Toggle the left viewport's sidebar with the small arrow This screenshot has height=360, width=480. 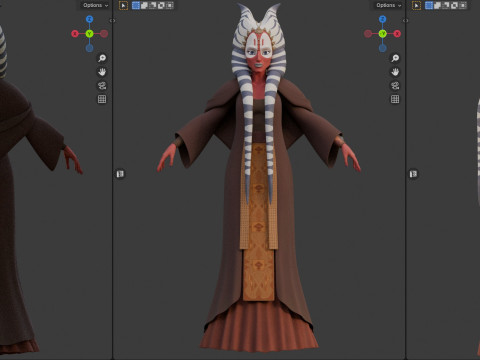tap(112, 21)
